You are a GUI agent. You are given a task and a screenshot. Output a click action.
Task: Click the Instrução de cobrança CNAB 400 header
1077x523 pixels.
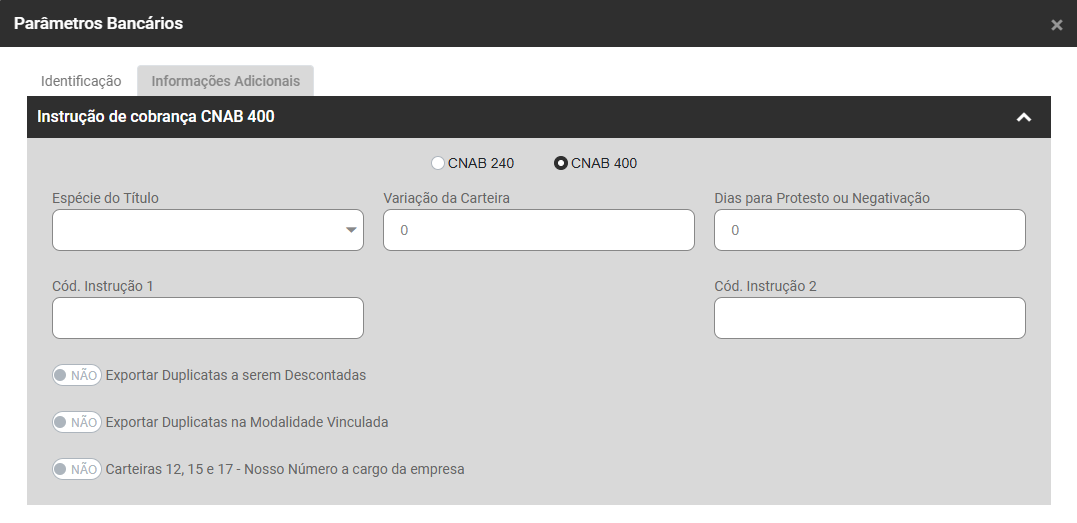(x=156, y=117)
